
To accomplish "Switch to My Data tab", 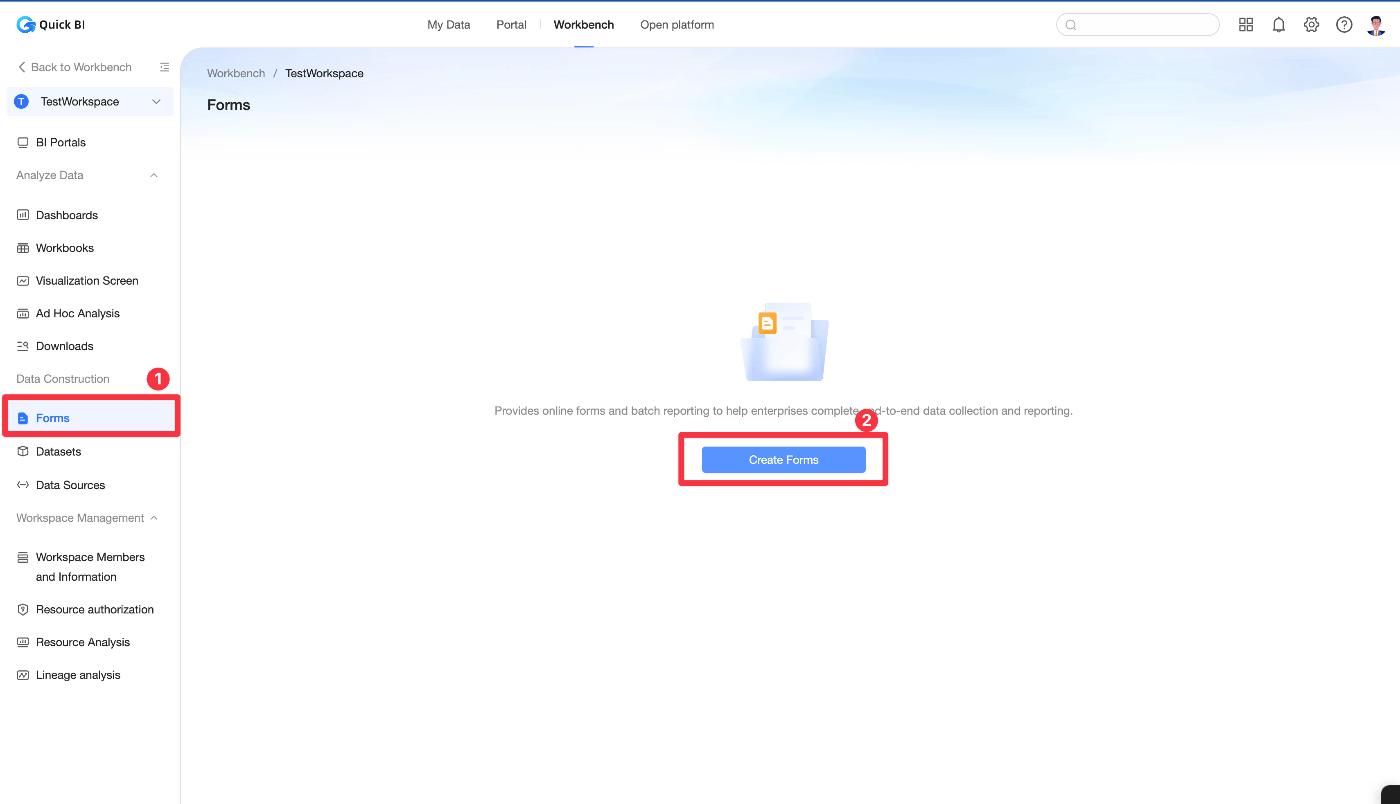I will [449, 25].
